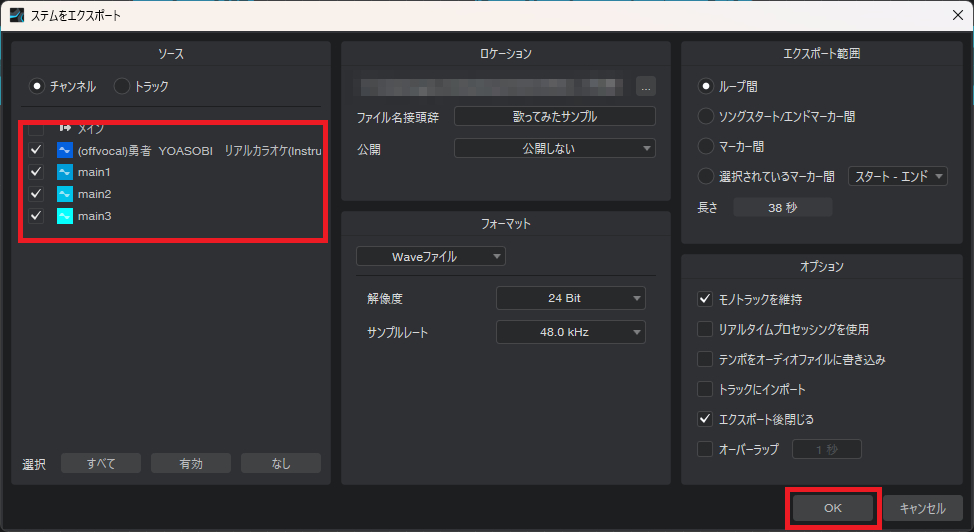Click the Studio One logo icon in title bar
This screenshot has width=974, height=532.
click(17, 15)
